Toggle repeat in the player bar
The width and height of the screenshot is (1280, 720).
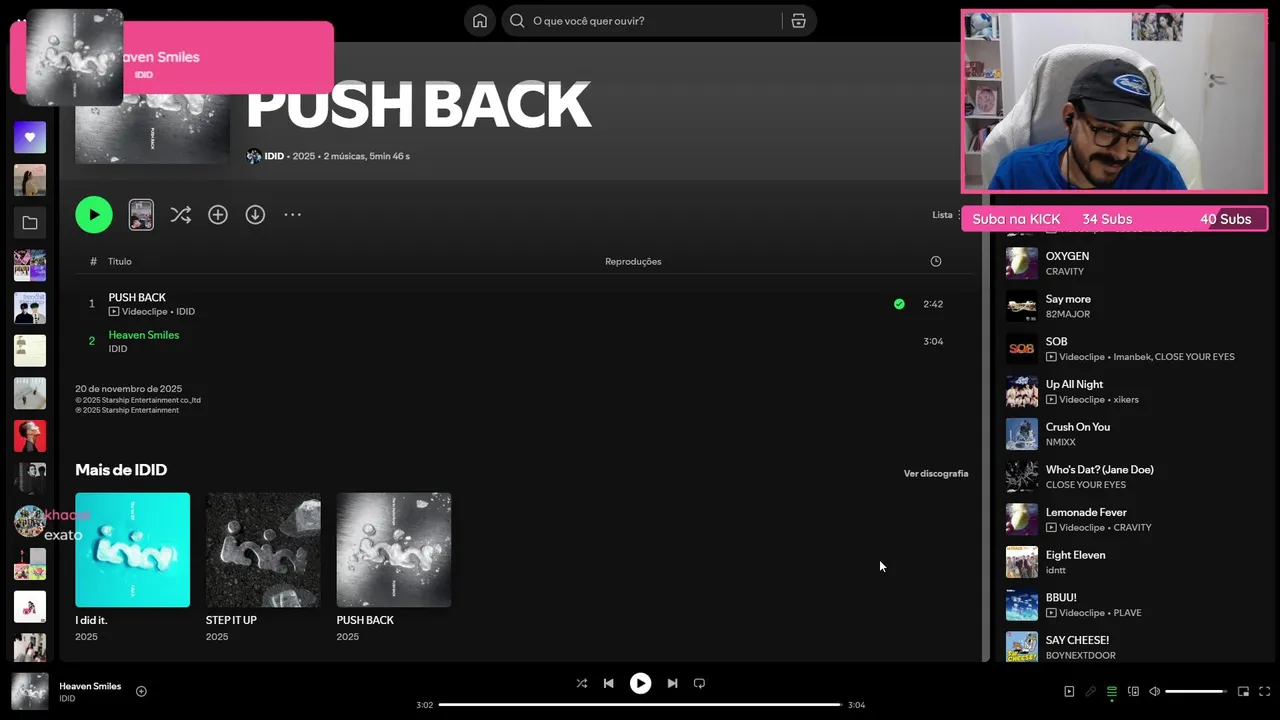(x=699, y=683)
